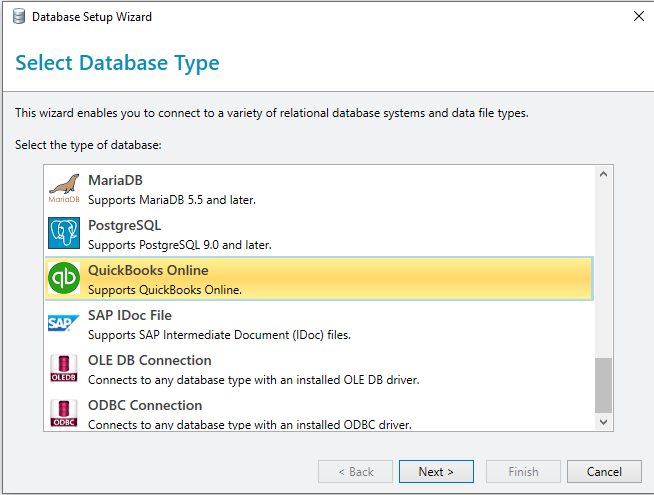Click 'Supports MariaDB 5.5 and later.' description
This screenshot has height=495, width=654.
click(x=172, y=200)
